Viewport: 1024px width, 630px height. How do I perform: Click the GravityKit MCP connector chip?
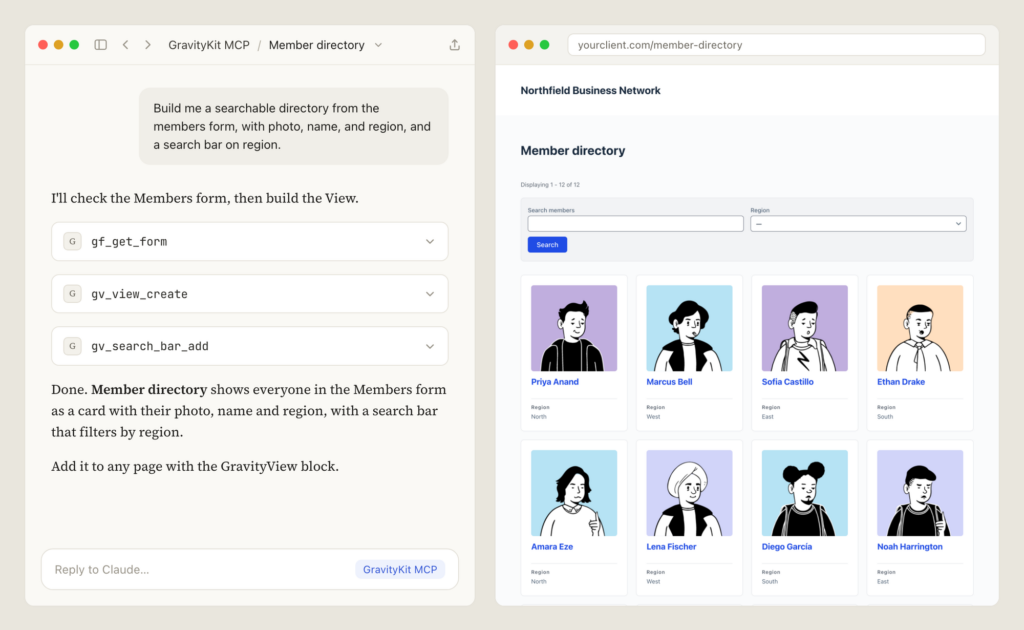(x=400, y=569)
